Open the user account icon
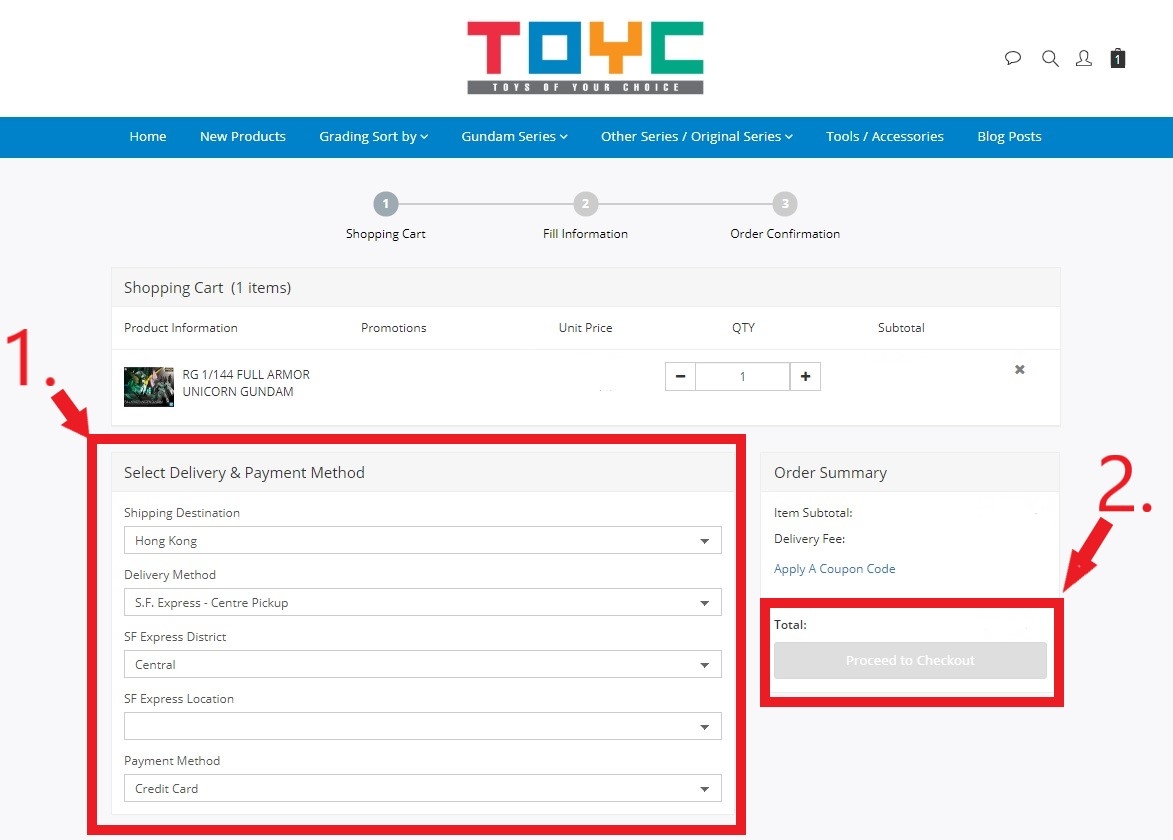 [x=1083, y=59]
